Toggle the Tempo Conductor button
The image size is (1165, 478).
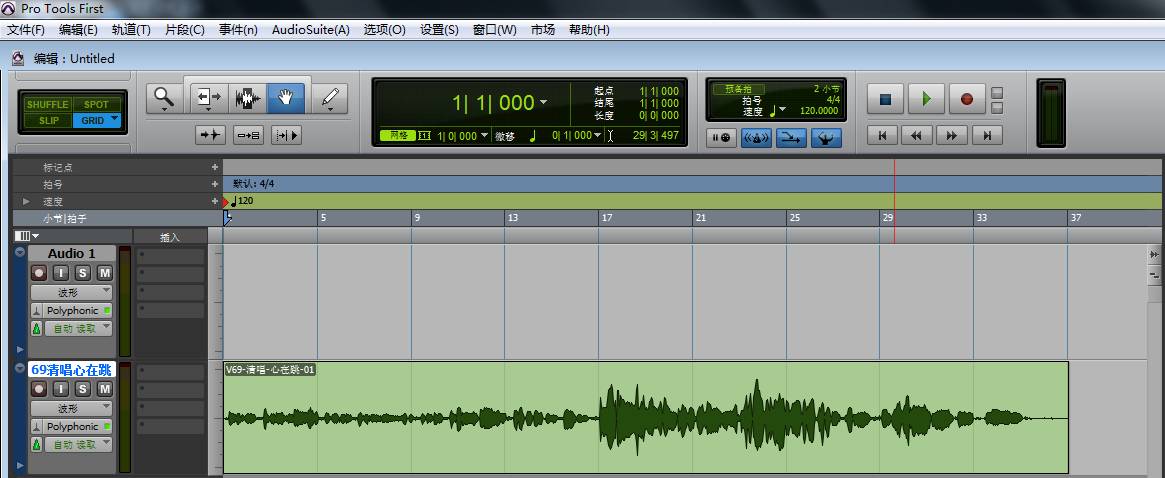click(826, 138)
